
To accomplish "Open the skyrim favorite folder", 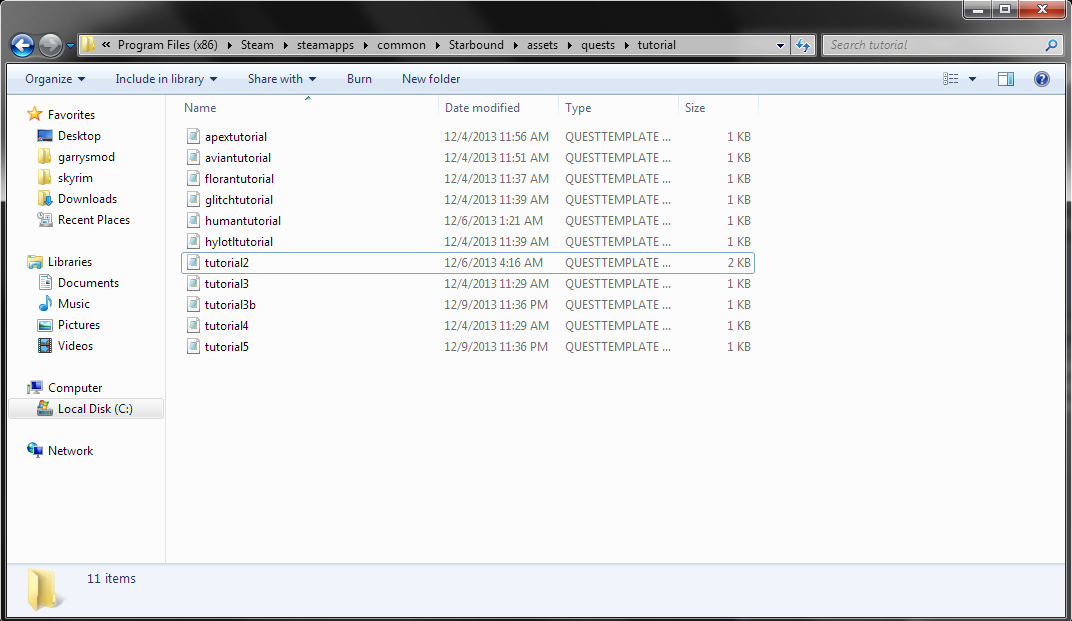I will pos(75,178).
